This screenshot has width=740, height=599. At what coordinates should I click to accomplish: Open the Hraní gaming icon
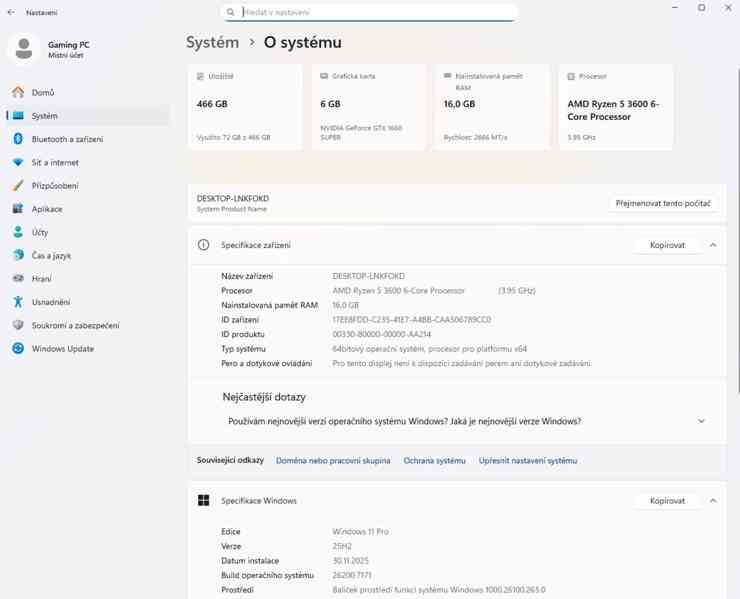pos(18,279)
